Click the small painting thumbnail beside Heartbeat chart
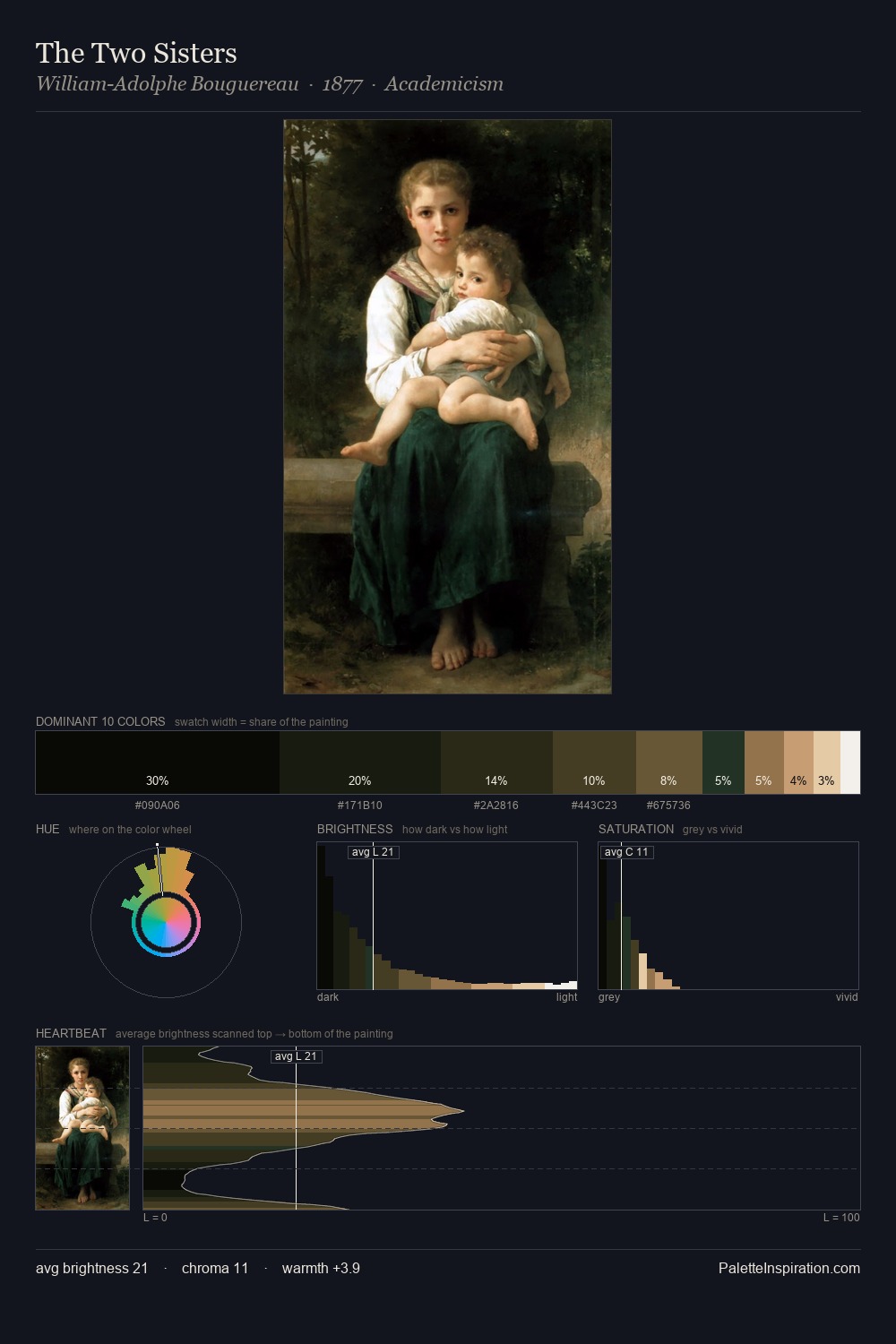Viewport: 896px width, 1344px height. (82, 1128)
